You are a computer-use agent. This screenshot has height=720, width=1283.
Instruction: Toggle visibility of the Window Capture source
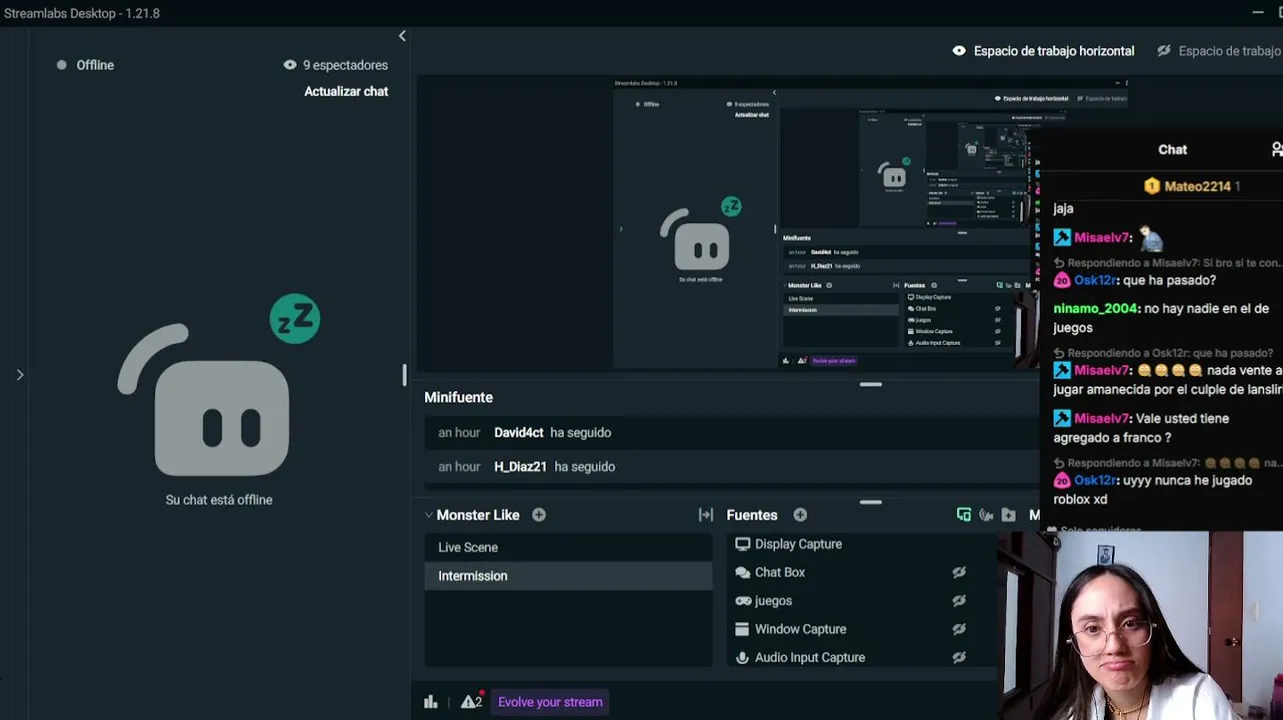pyautogui.click(x=959, y=629)
